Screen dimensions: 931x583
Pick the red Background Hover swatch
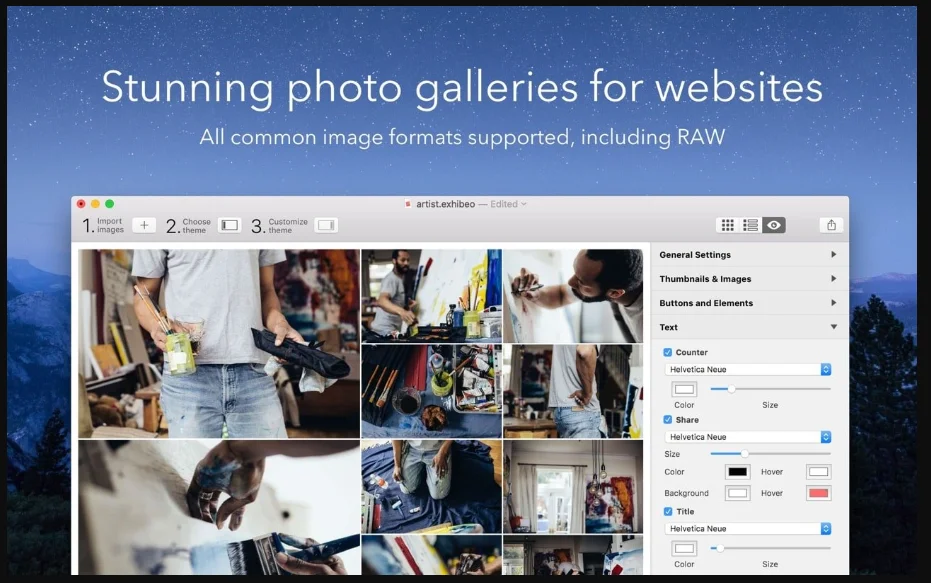pyautogui.click(x=818, y=493)
